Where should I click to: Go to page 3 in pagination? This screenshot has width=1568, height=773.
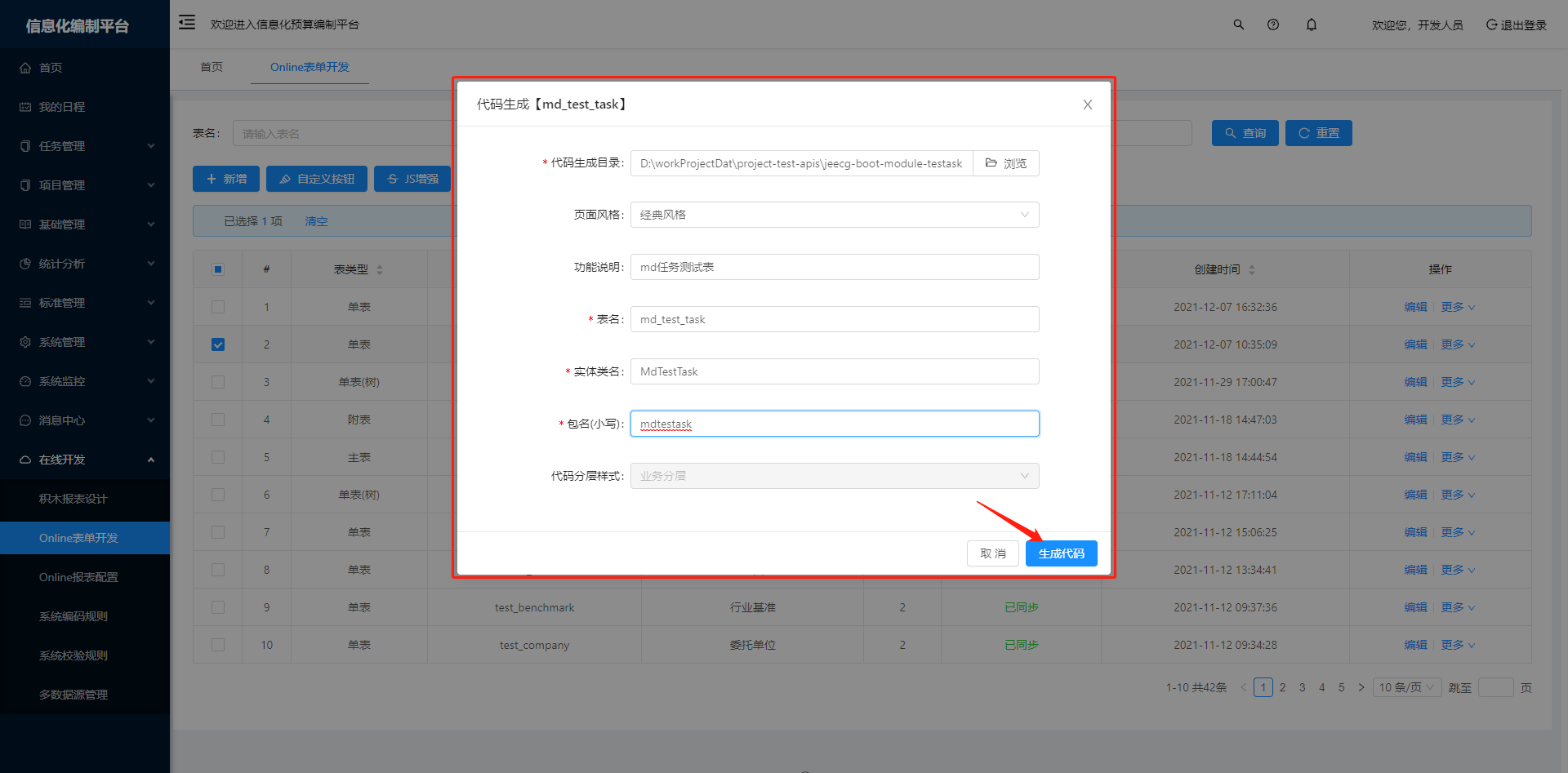[1303, 687]
